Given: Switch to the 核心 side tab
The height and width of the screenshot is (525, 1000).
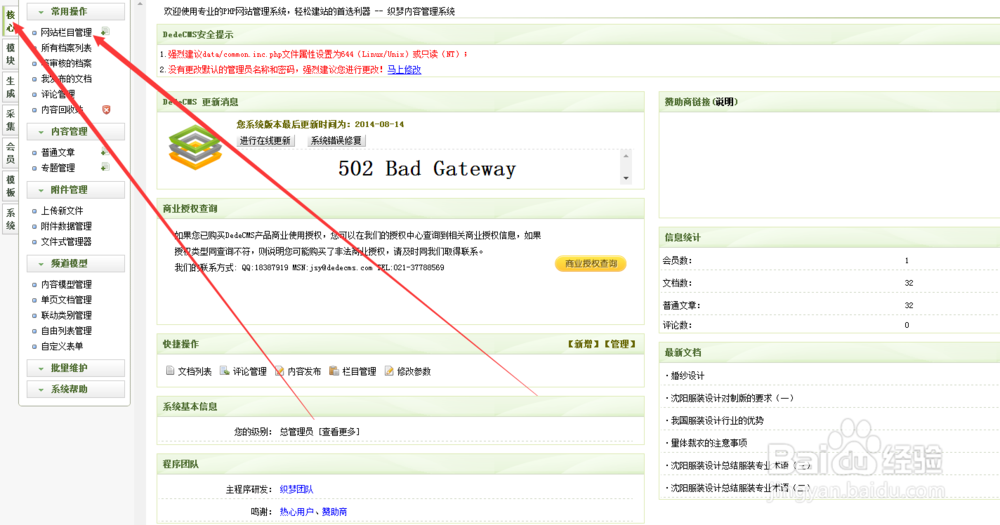Looking at the screenshot, I should click(10, 21).
